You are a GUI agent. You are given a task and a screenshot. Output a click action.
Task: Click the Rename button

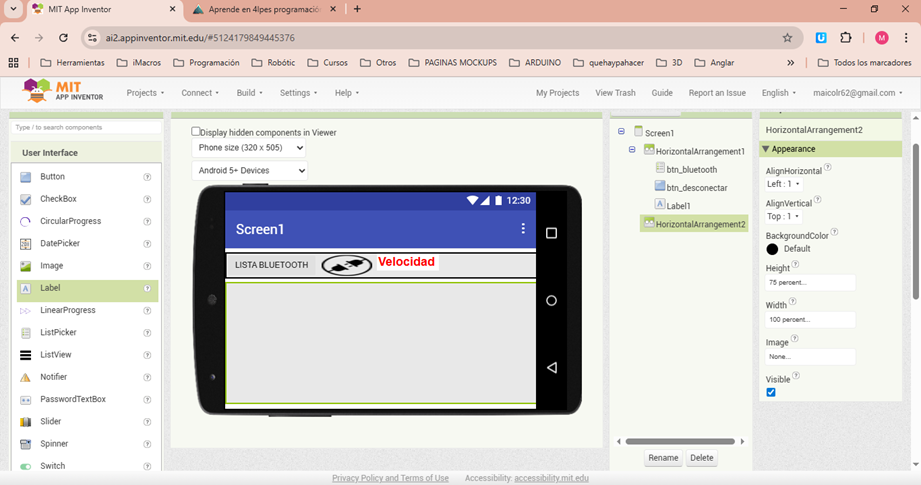(663, 458)
